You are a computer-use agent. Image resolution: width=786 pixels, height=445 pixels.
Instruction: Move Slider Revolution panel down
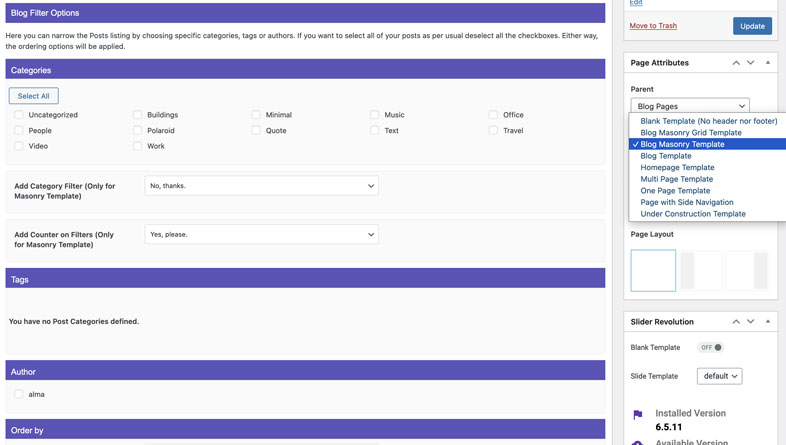point(751,322)
